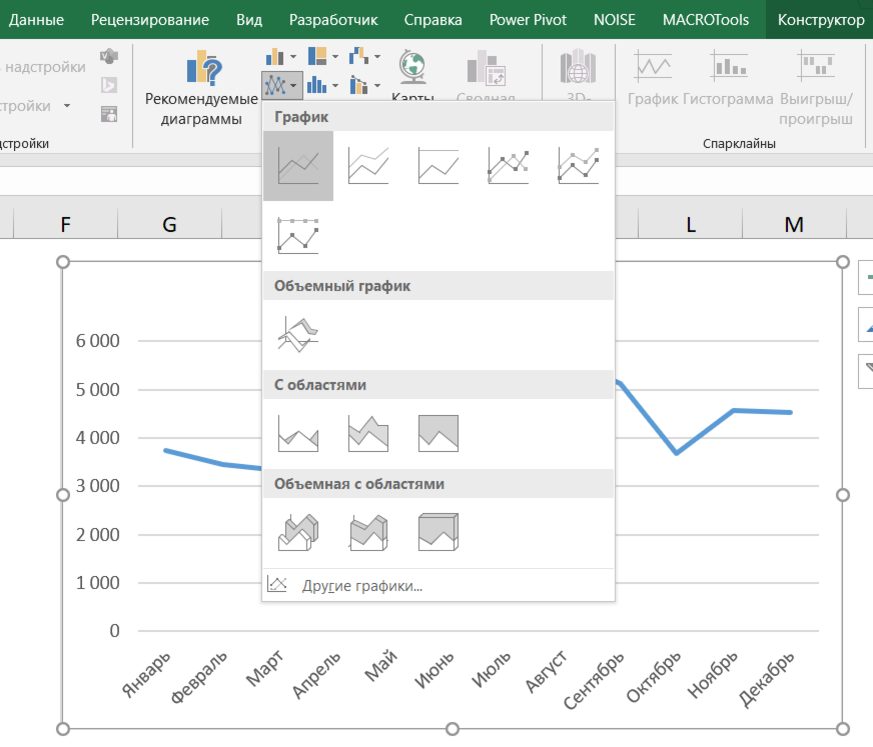Insert a График sparkline
873x747 pixels.
pos(653,78)
